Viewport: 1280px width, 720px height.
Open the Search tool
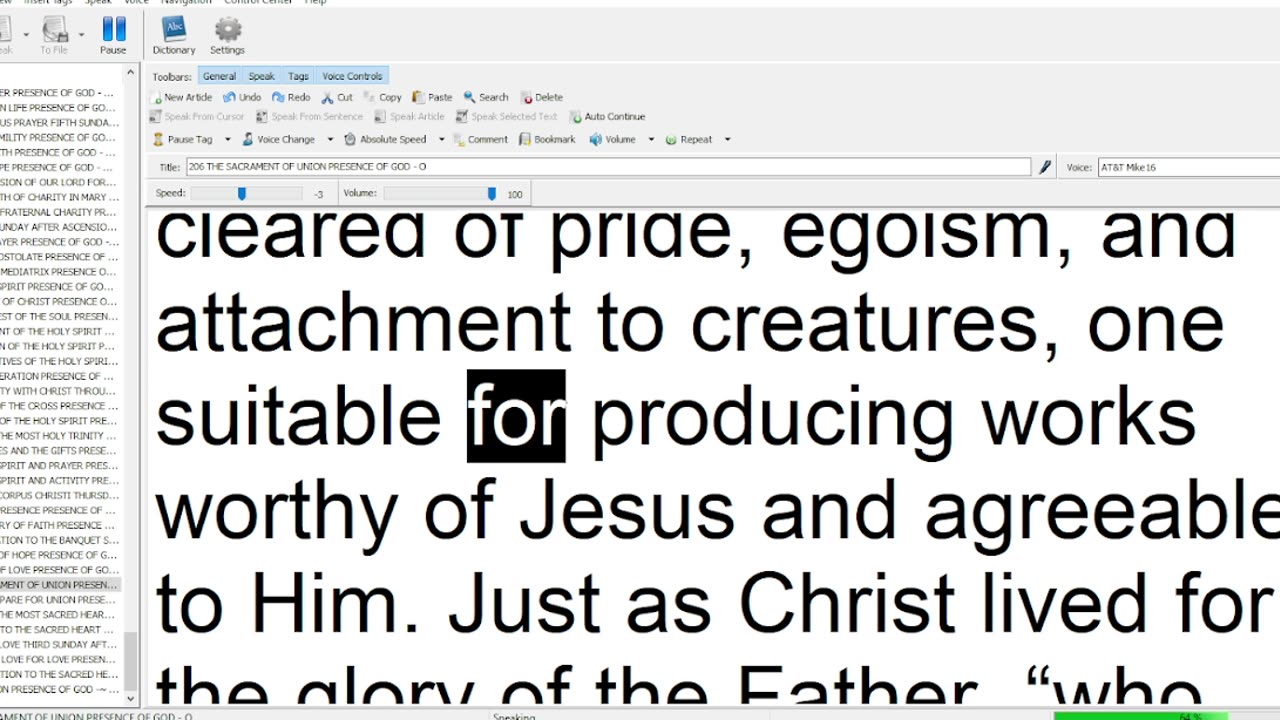tap(486, 97)
